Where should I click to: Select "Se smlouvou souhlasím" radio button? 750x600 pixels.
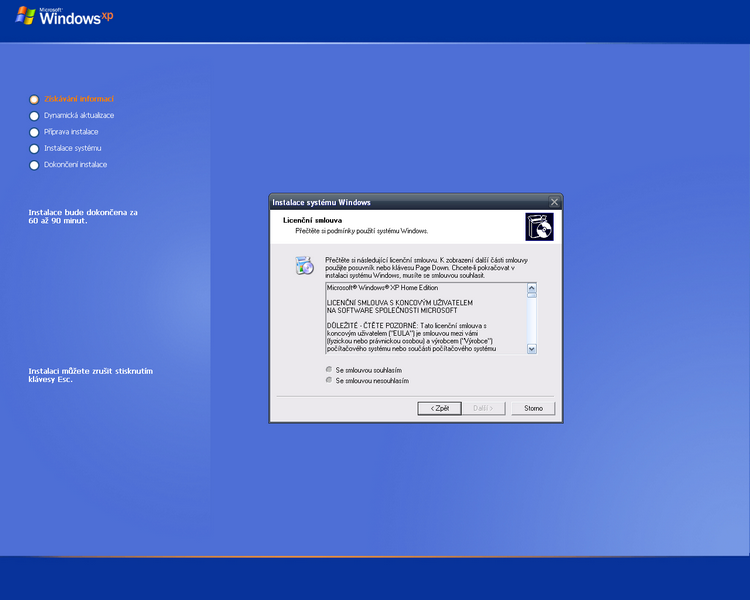point(329,369)
